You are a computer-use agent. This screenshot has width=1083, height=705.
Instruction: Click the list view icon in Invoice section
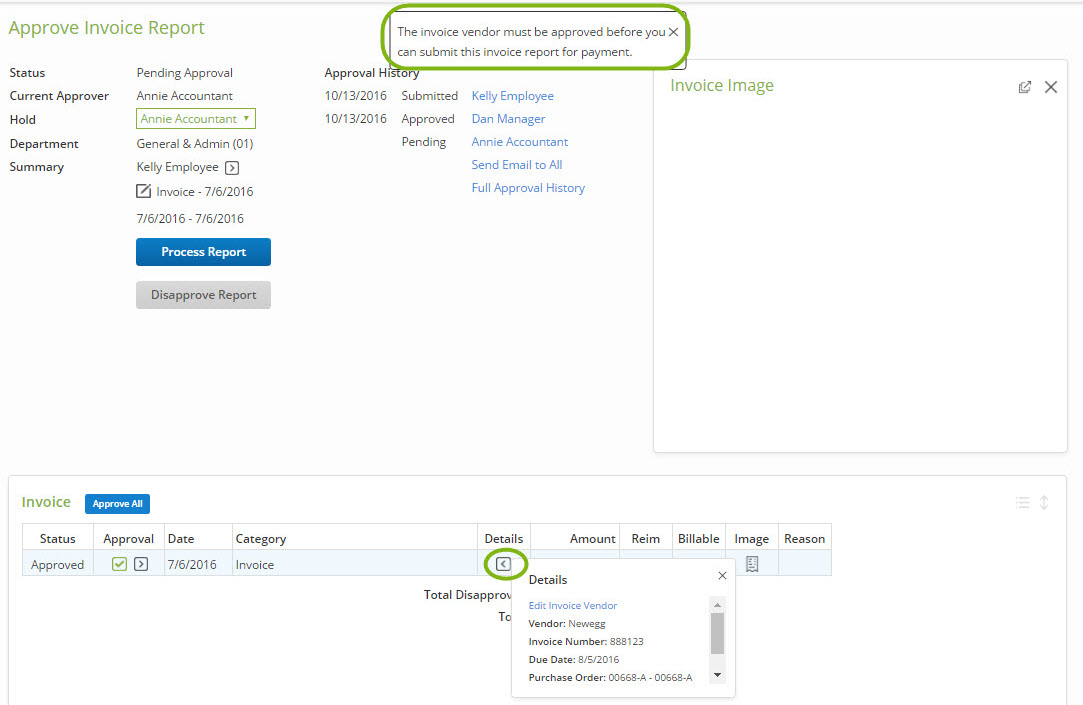(1022, 503)
